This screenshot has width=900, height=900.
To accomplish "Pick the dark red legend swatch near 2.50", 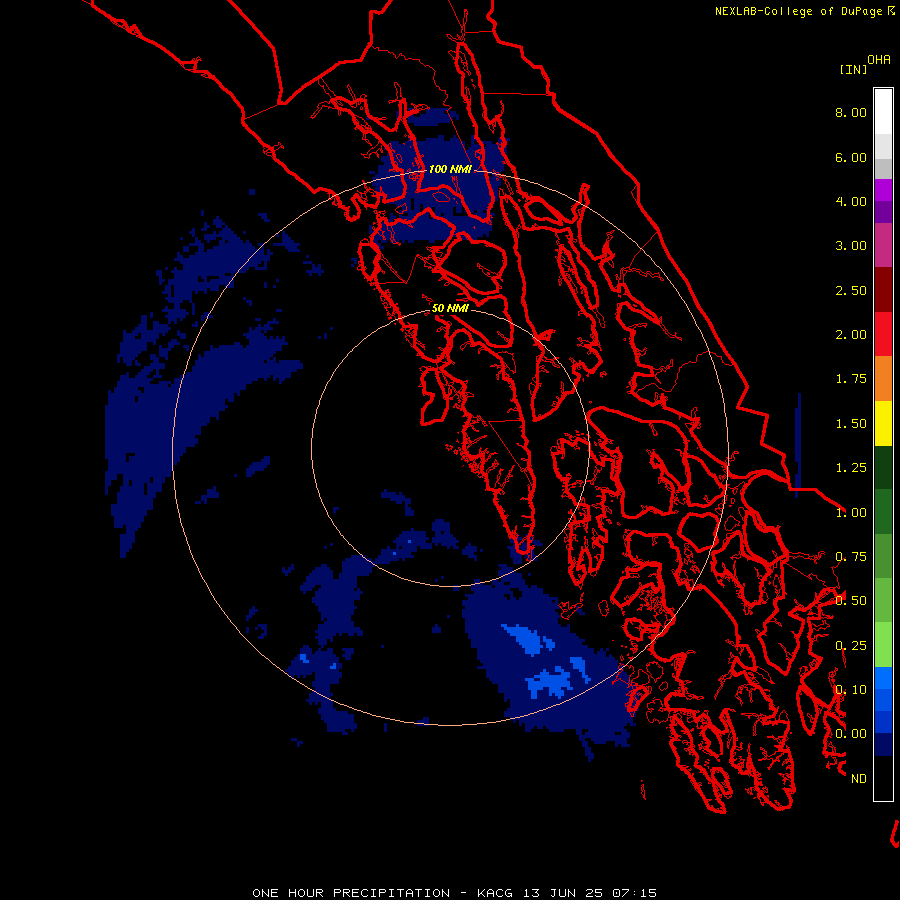I will point(883,290).
